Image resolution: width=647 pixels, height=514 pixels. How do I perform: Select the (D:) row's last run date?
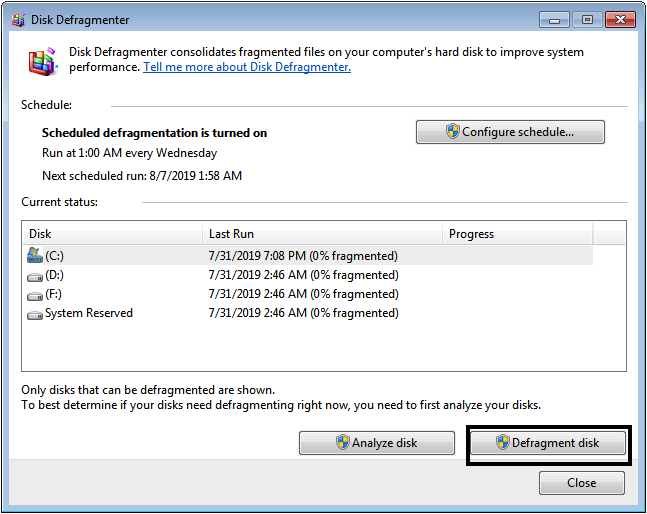tap(302, 275)
